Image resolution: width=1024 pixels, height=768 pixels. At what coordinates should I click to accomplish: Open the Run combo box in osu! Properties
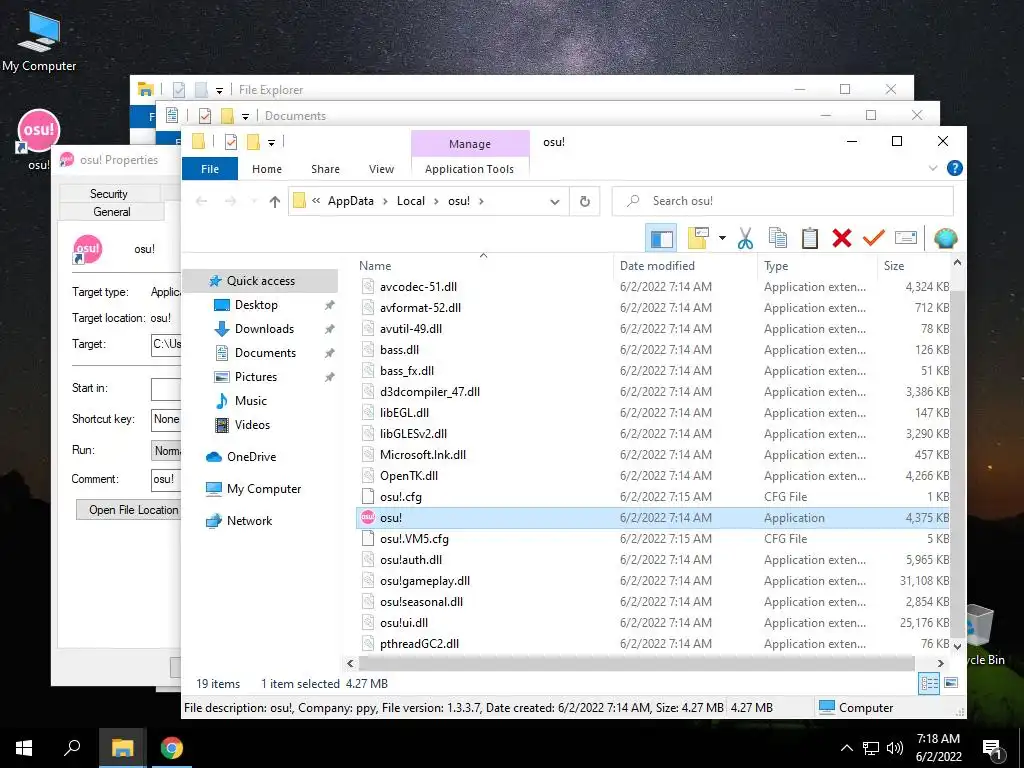166,450
